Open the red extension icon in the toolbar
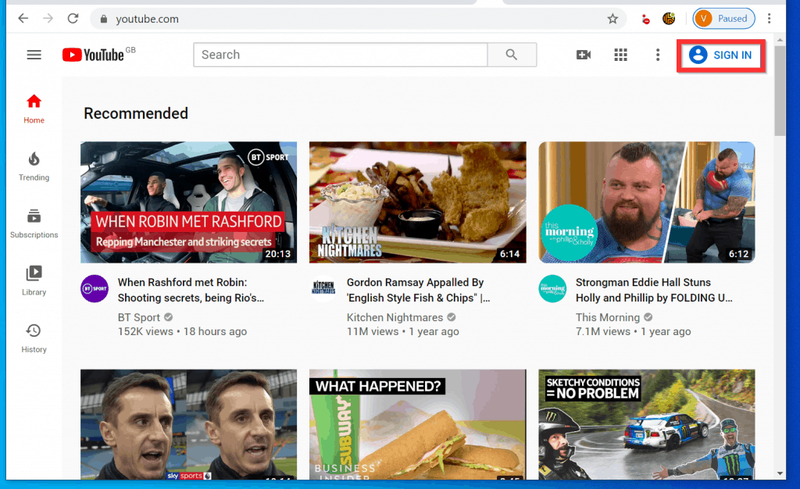This screenshot has height=489, width=800. pos(646,19)
